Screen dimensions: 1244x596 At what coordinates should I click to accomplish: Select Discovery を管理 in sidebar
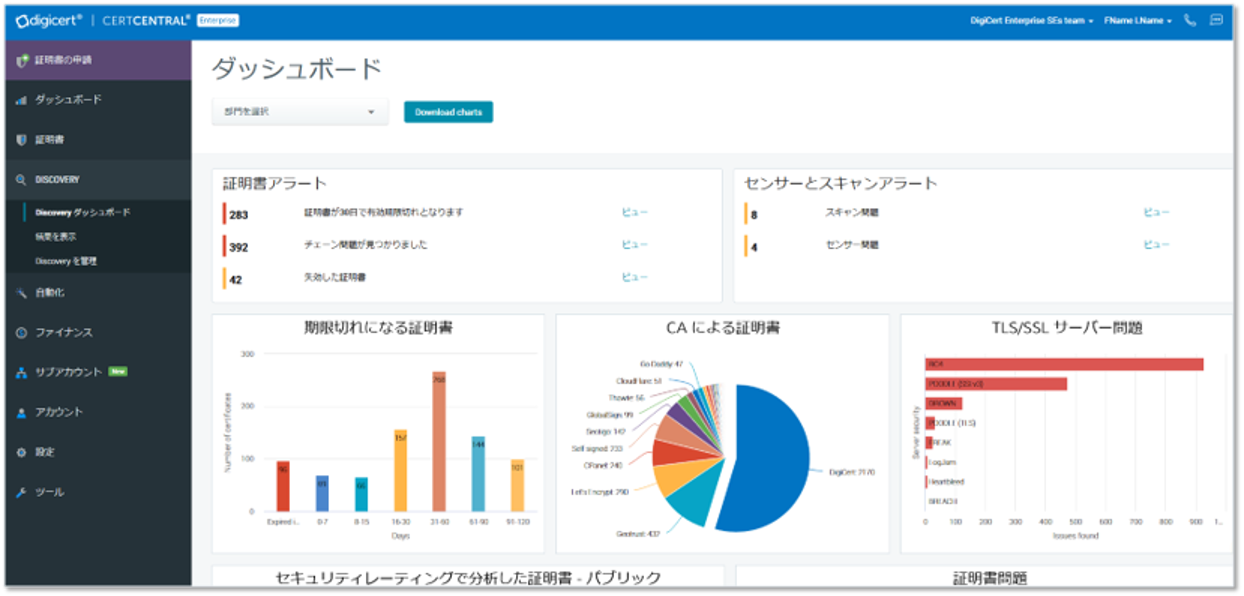click(66, 261)
